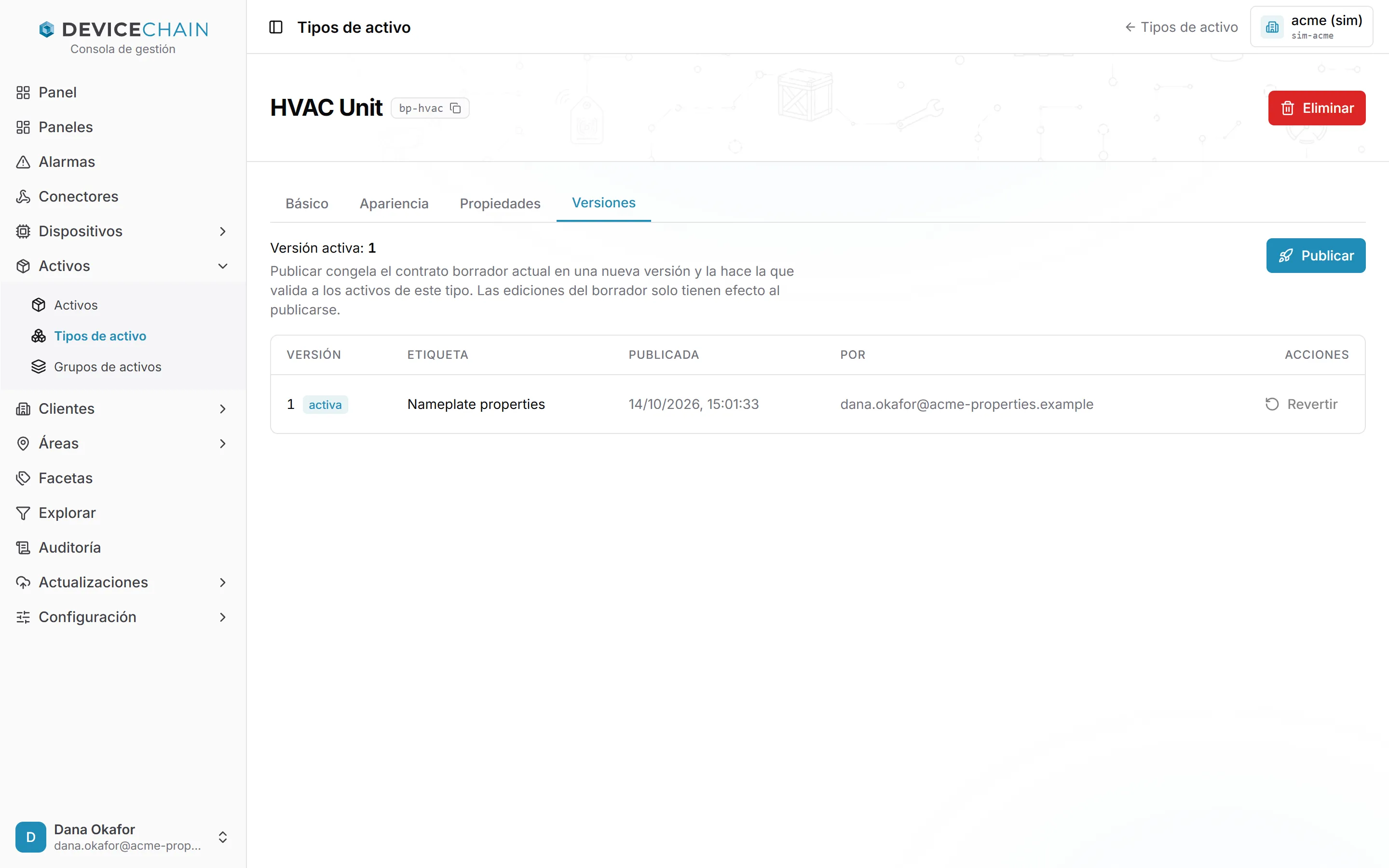Click the Revertir circular arrow icon
1389x868 pixels.
(x=1272, y=404)
